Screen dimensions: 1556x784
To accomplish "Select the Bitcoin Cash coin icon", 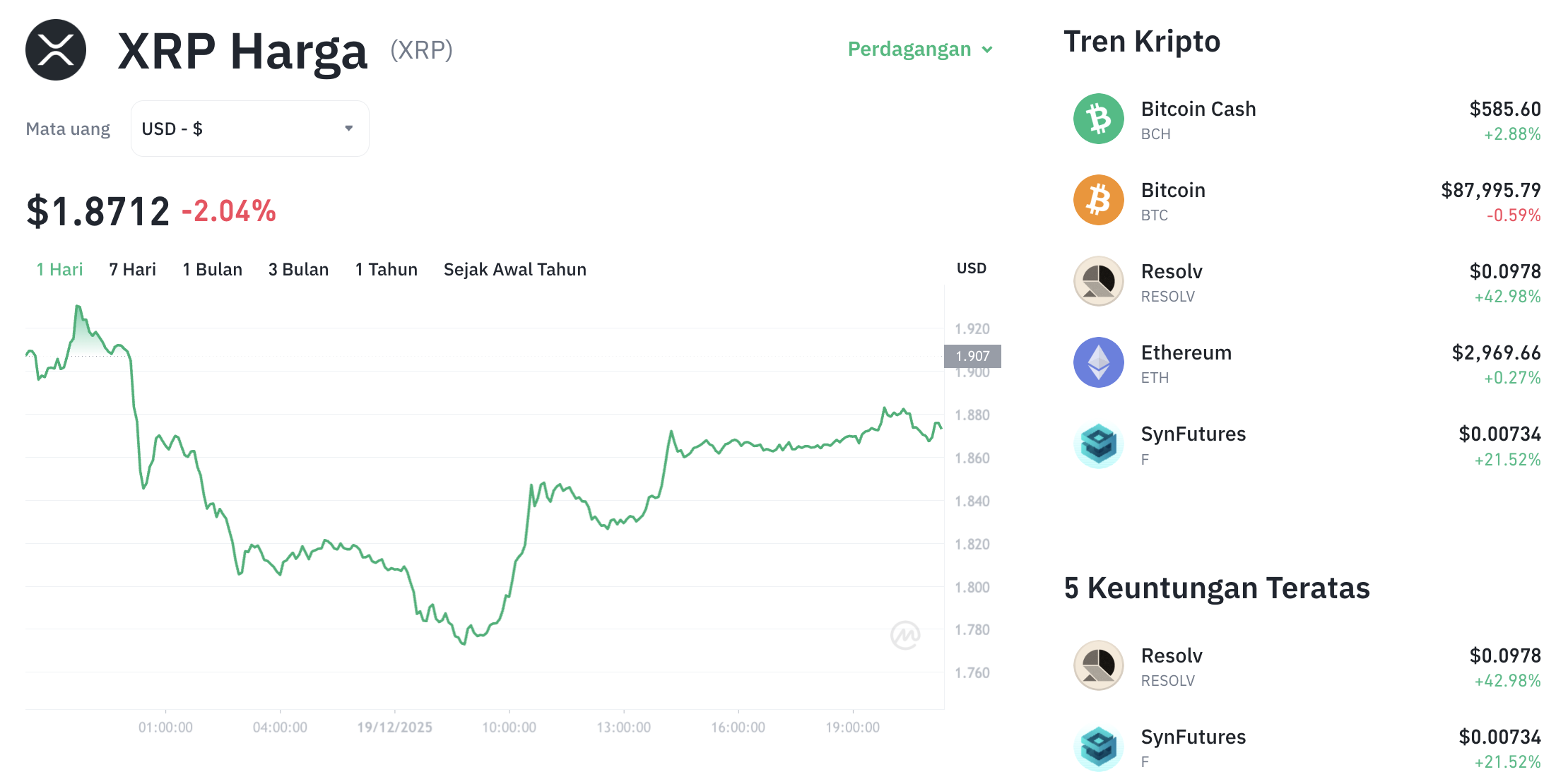I will point(1098,119).
